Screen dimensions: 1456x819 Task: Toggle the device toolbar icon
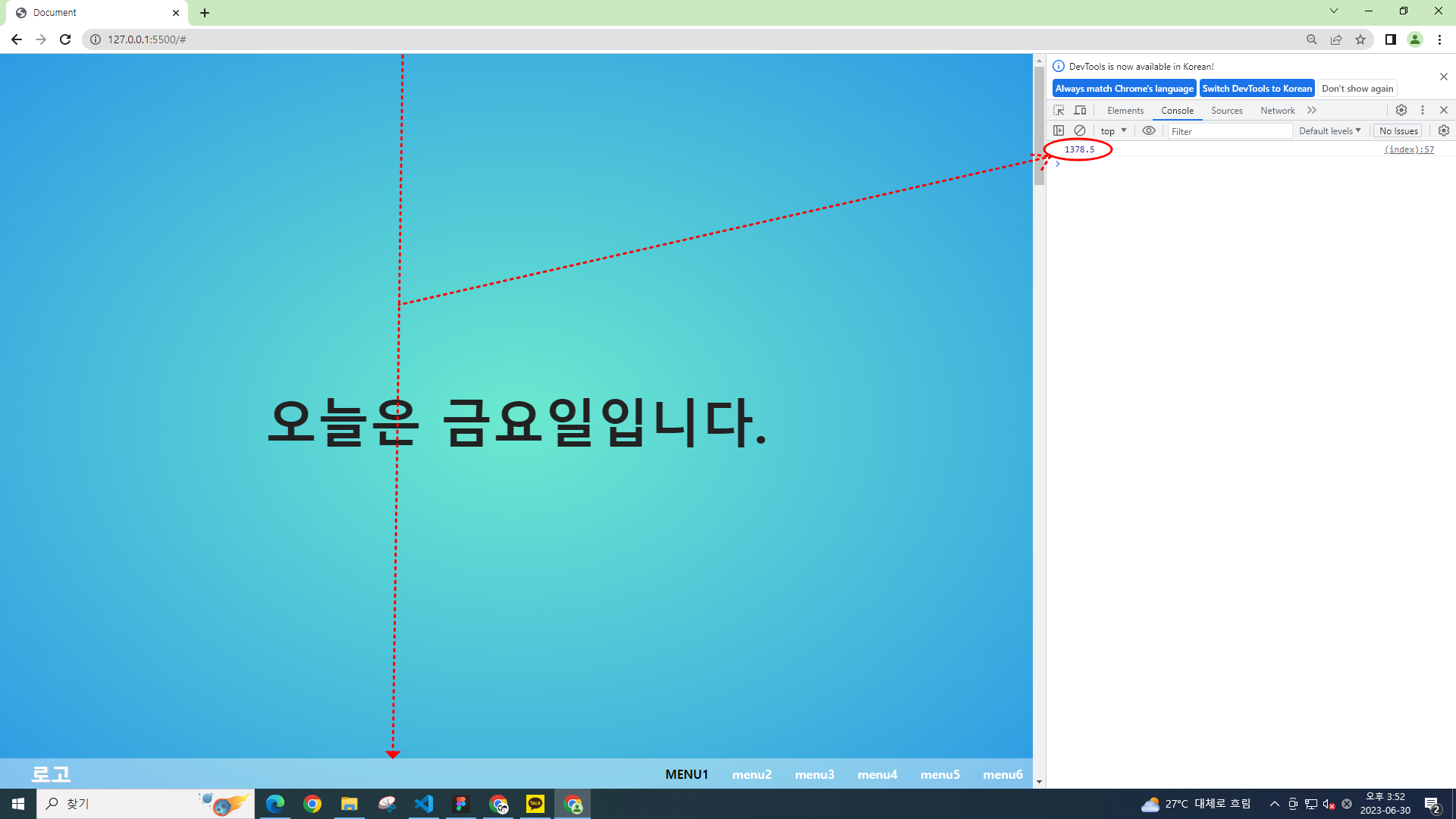tap(1080, 110)
